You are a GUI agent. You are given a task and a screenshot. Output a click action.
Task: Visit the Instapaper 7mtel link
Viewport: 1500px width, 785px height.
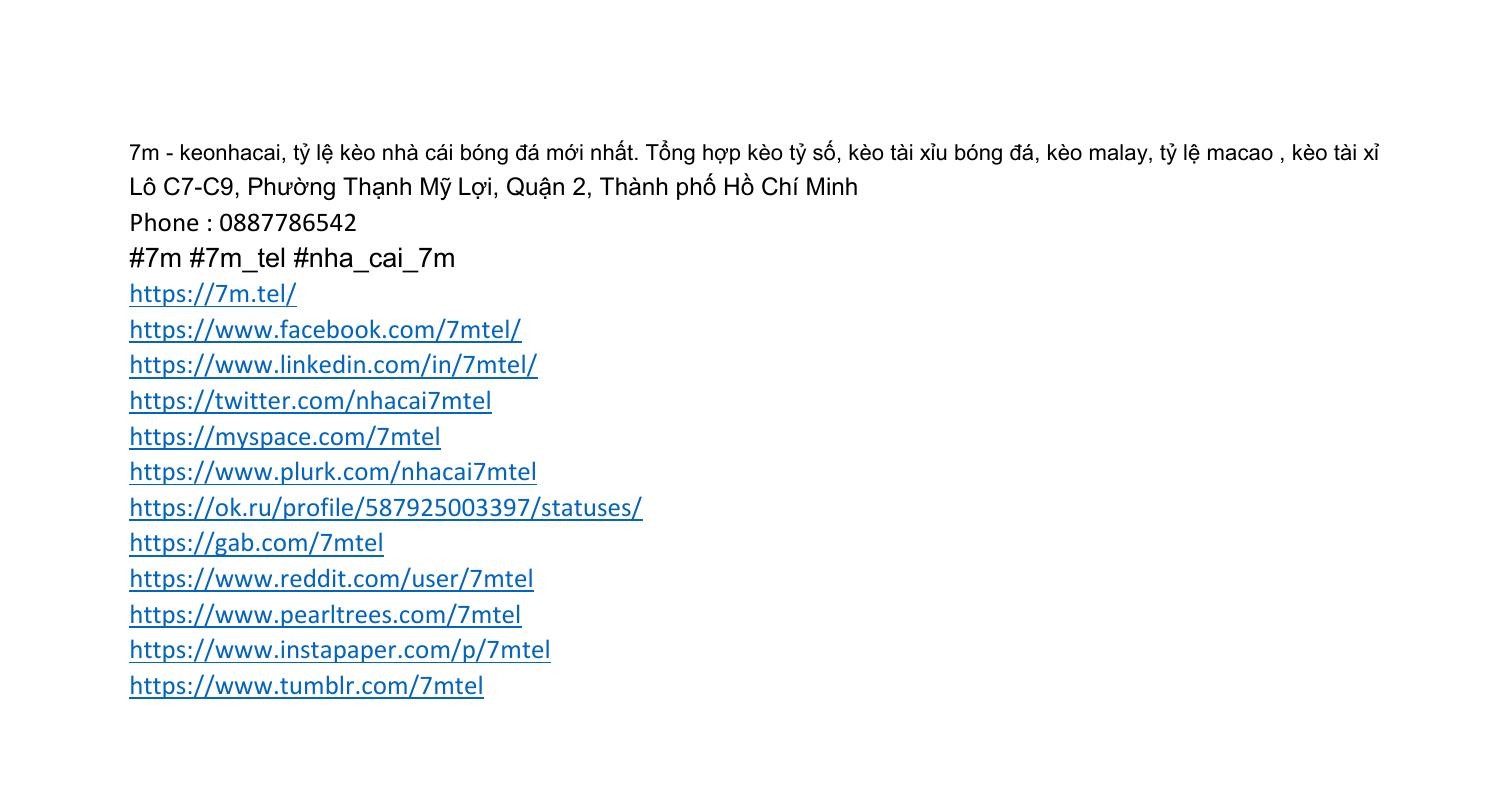(340, 650)
